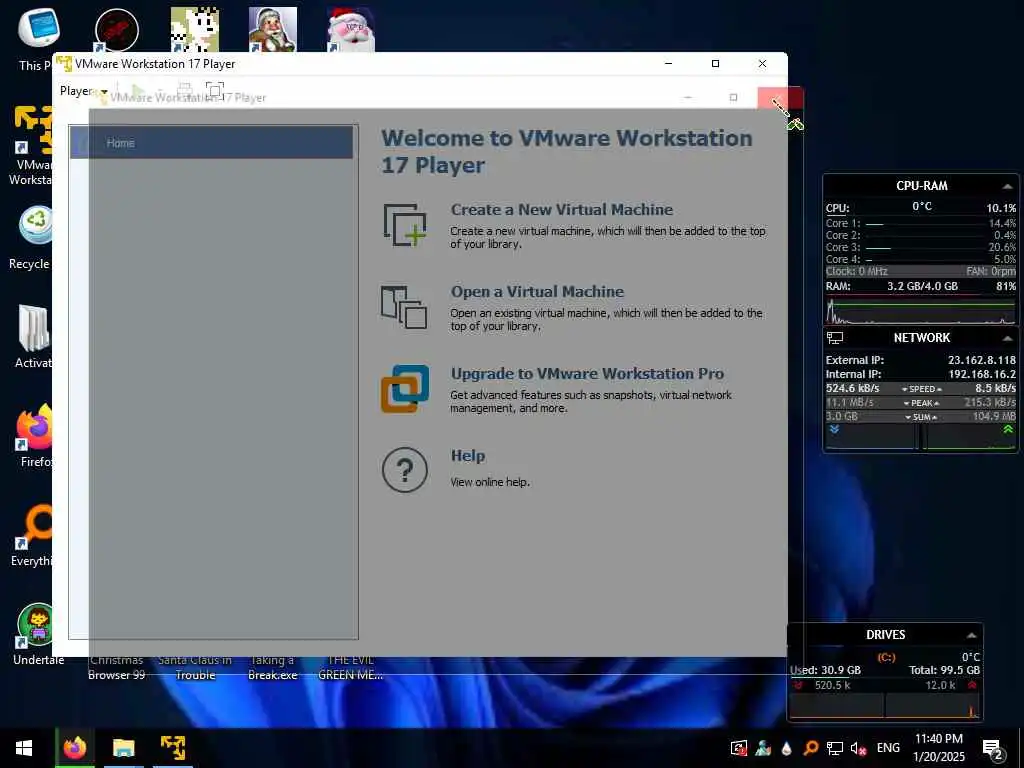Click the Workstation Pro upgrade logo icon
1024x768 pixels.
click(x=405, y=389)
